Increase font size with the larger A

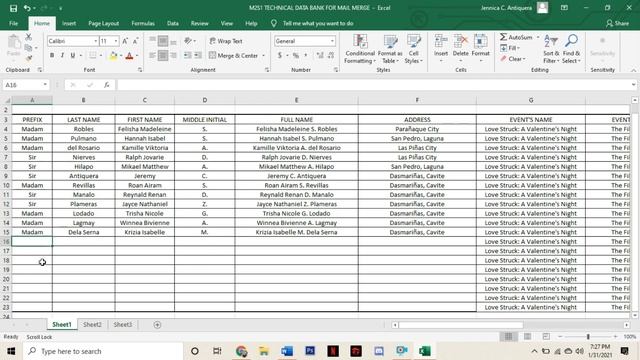(125, 41)
